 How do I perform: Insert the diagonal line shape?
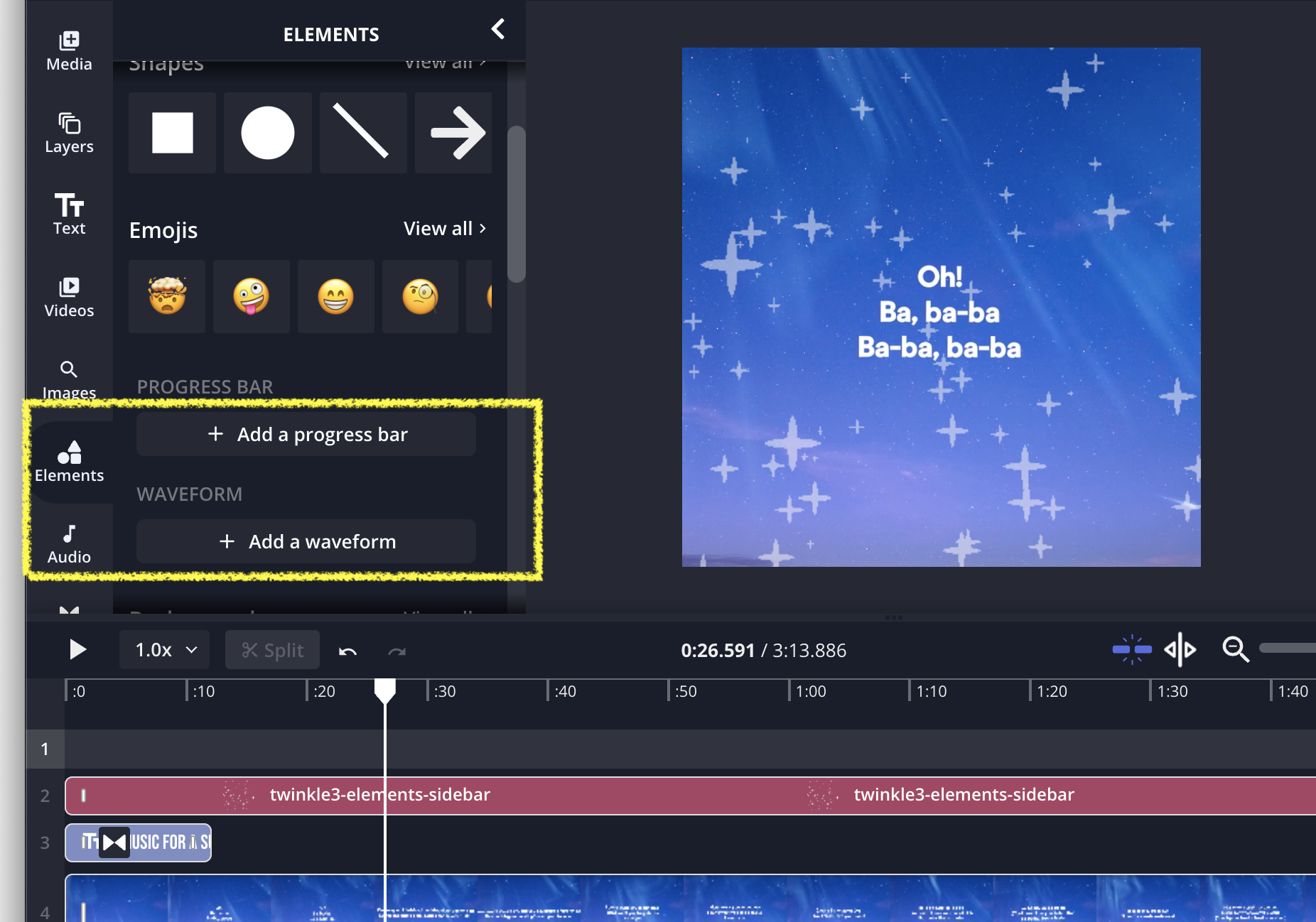pyautogui.click(x=362, y=133)
